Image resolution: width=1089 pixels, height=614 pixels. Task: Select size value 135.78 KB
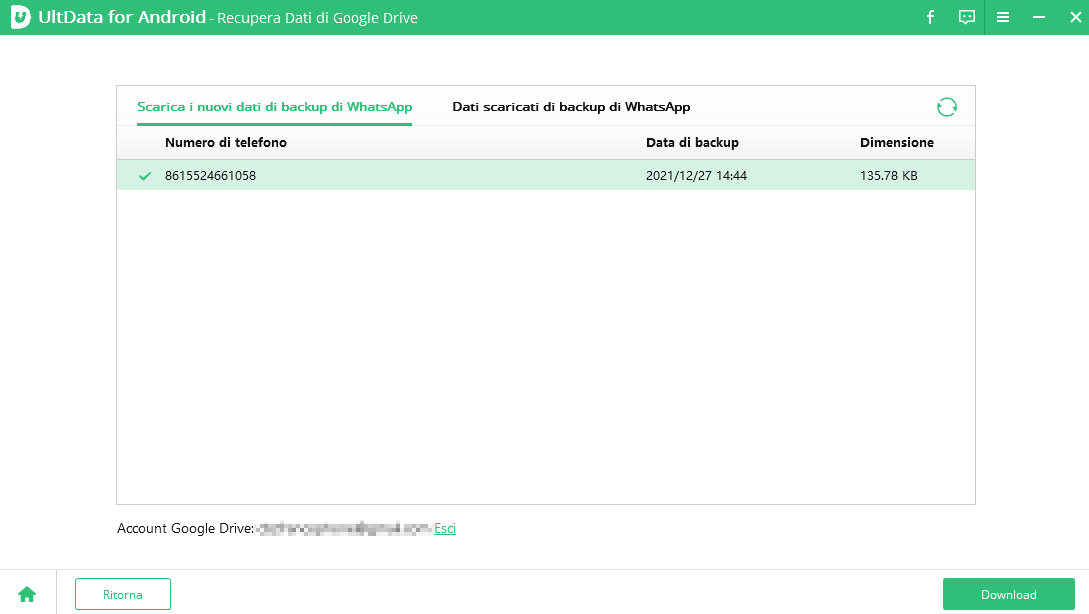tap(888, 176)
